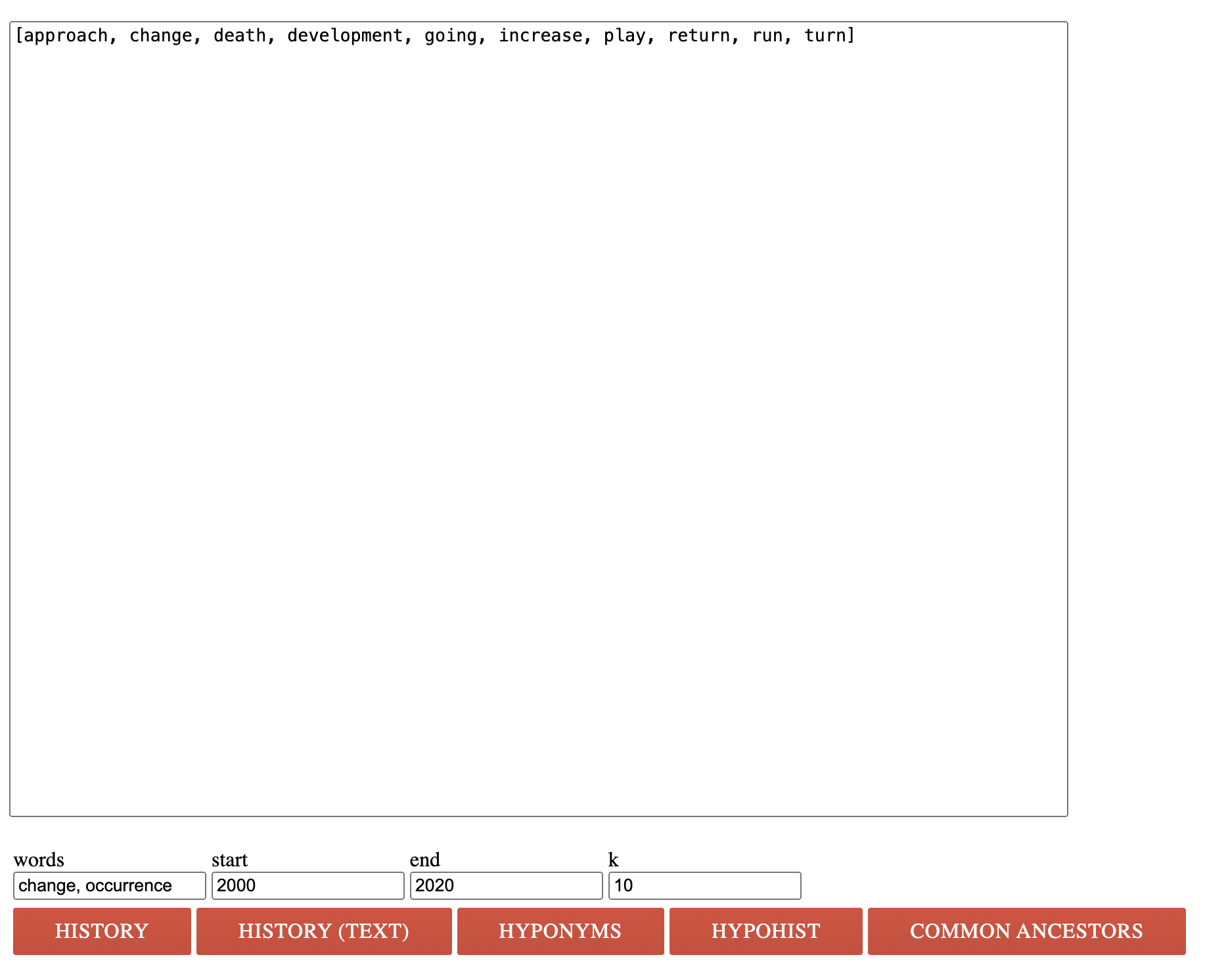Place cursor after 'turn]' in the results
Viewport: 1205px width, 980px height.
tap(857, 35)
